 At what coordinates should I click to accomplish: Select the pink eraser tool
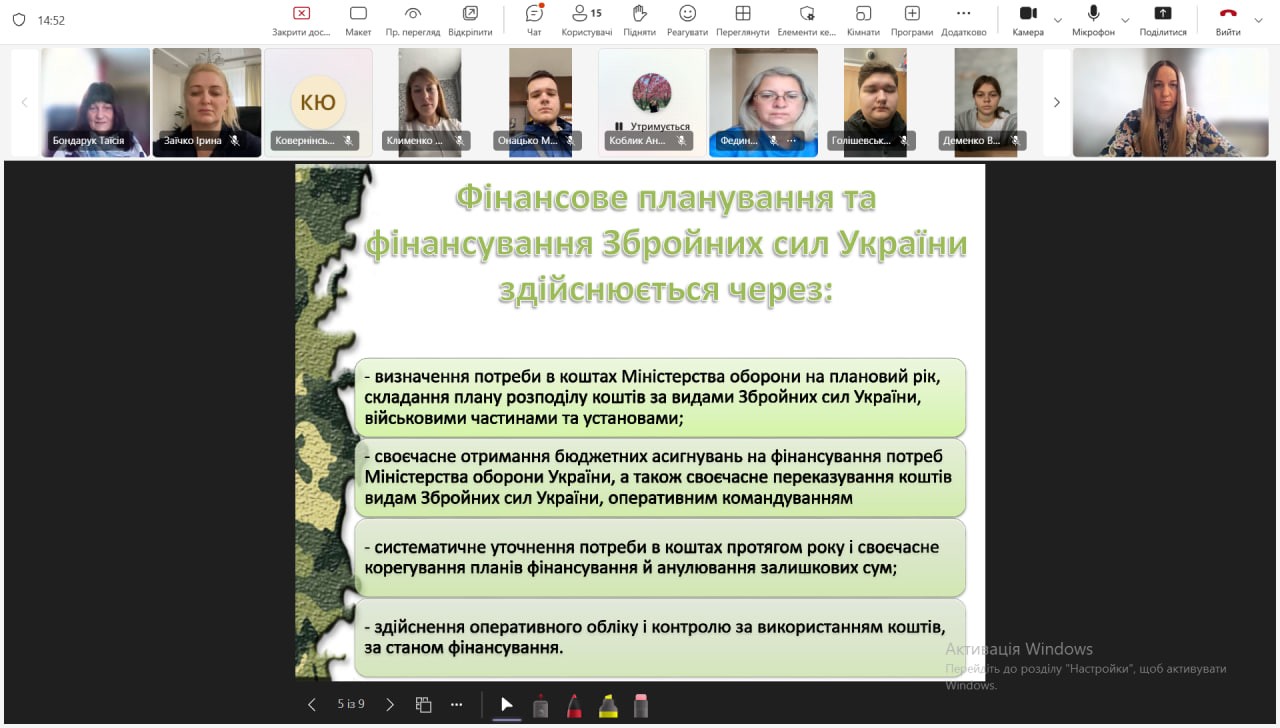click(641, 705)
